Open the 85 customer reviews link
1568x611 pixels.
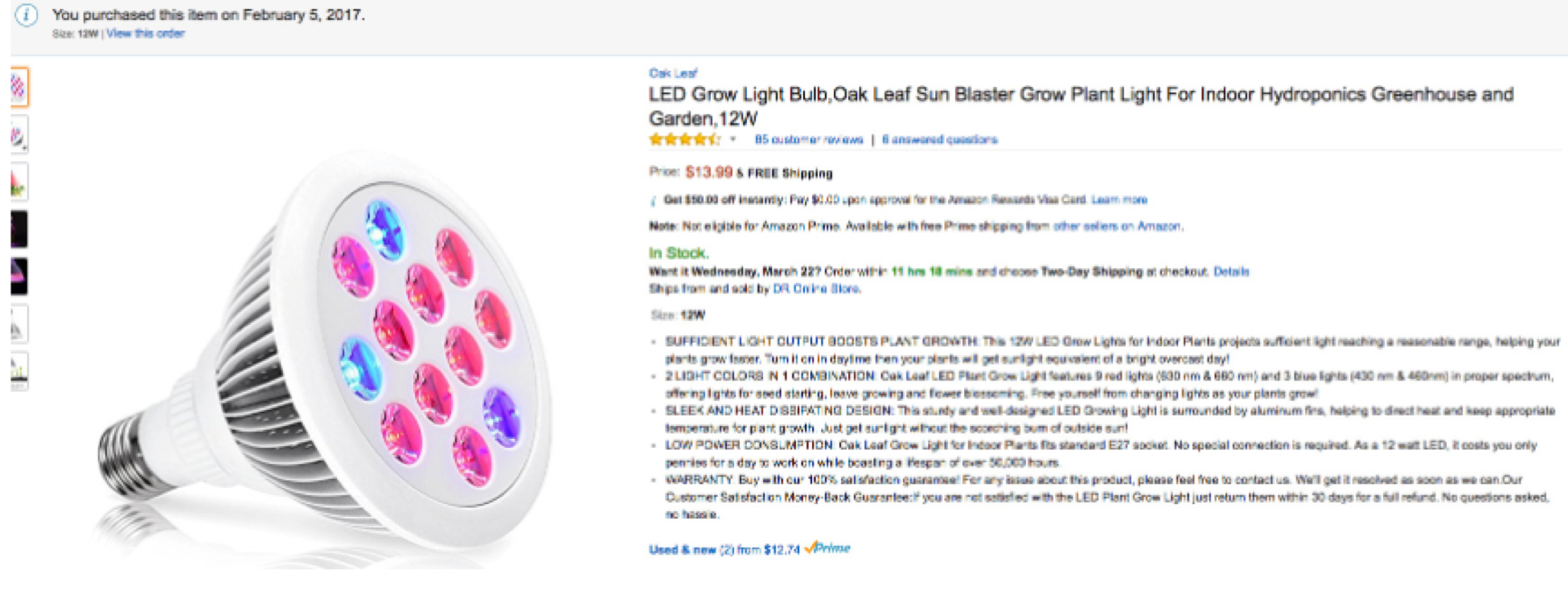tap(808, 140)
